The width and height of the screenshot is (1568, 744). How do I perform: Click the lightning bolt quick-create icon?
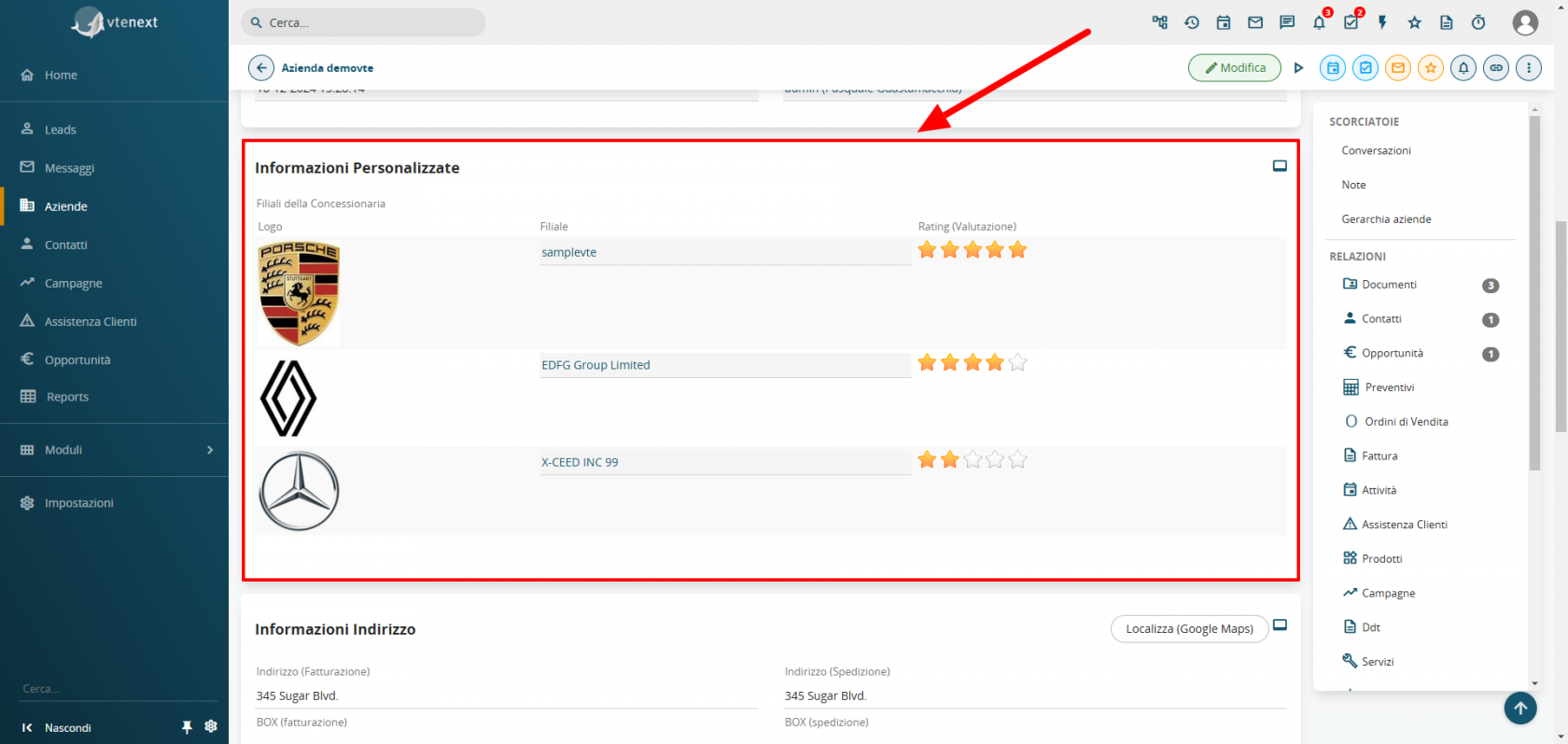1382,22
